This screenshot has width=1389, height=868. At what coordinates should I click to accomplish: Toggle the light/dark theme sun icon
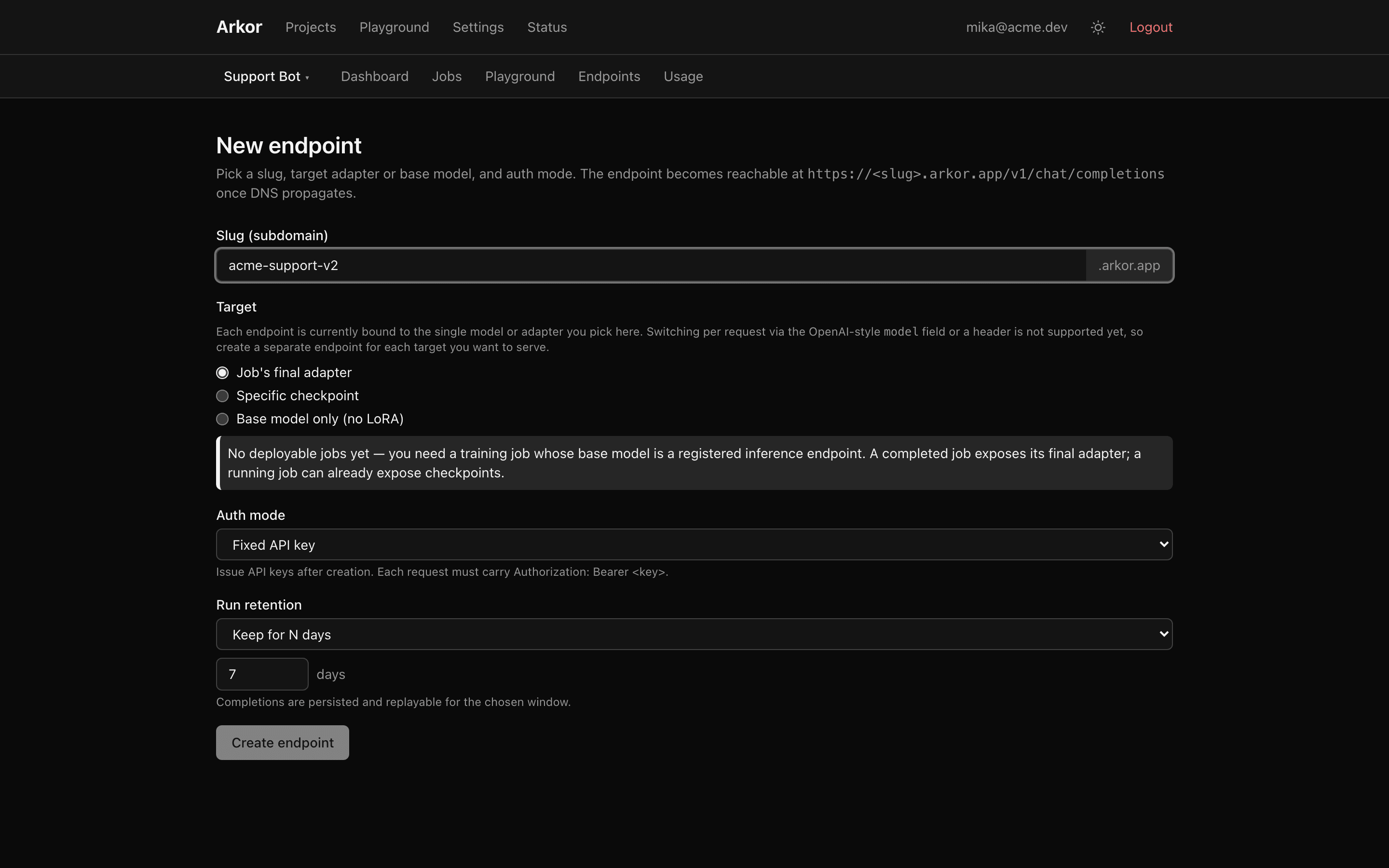pos(1097,27)
